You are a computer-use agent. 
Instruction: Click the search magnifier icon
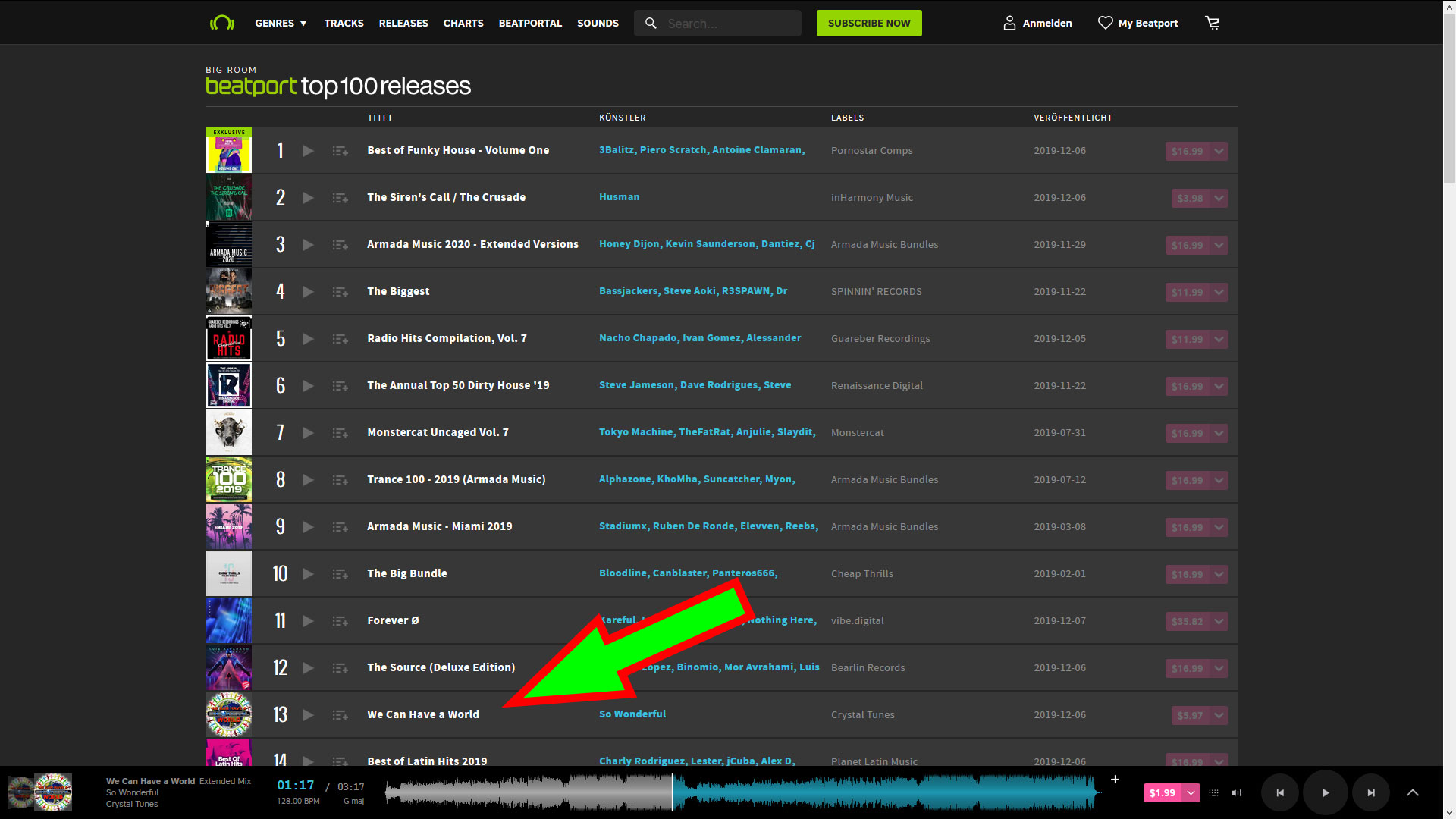click(651, 24)
